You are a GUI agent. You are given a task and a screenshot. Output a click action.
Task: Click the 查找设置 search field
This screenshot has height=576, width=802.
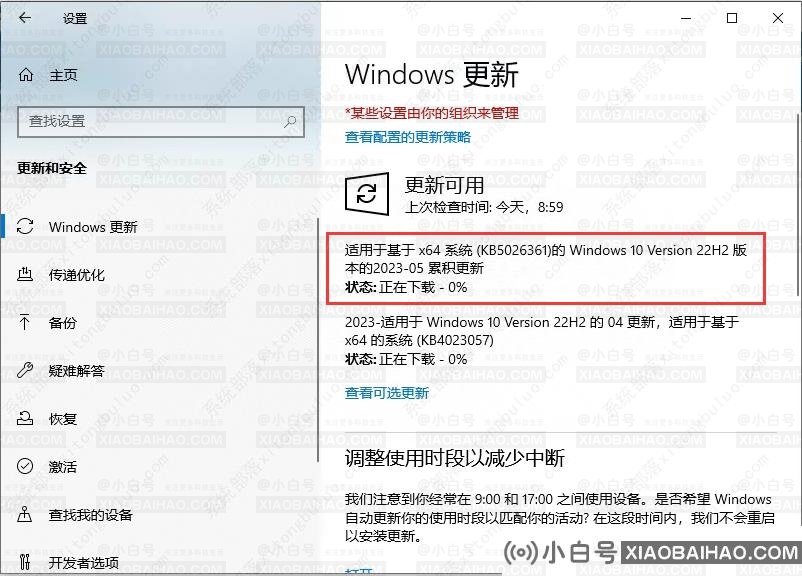point(161,122)
